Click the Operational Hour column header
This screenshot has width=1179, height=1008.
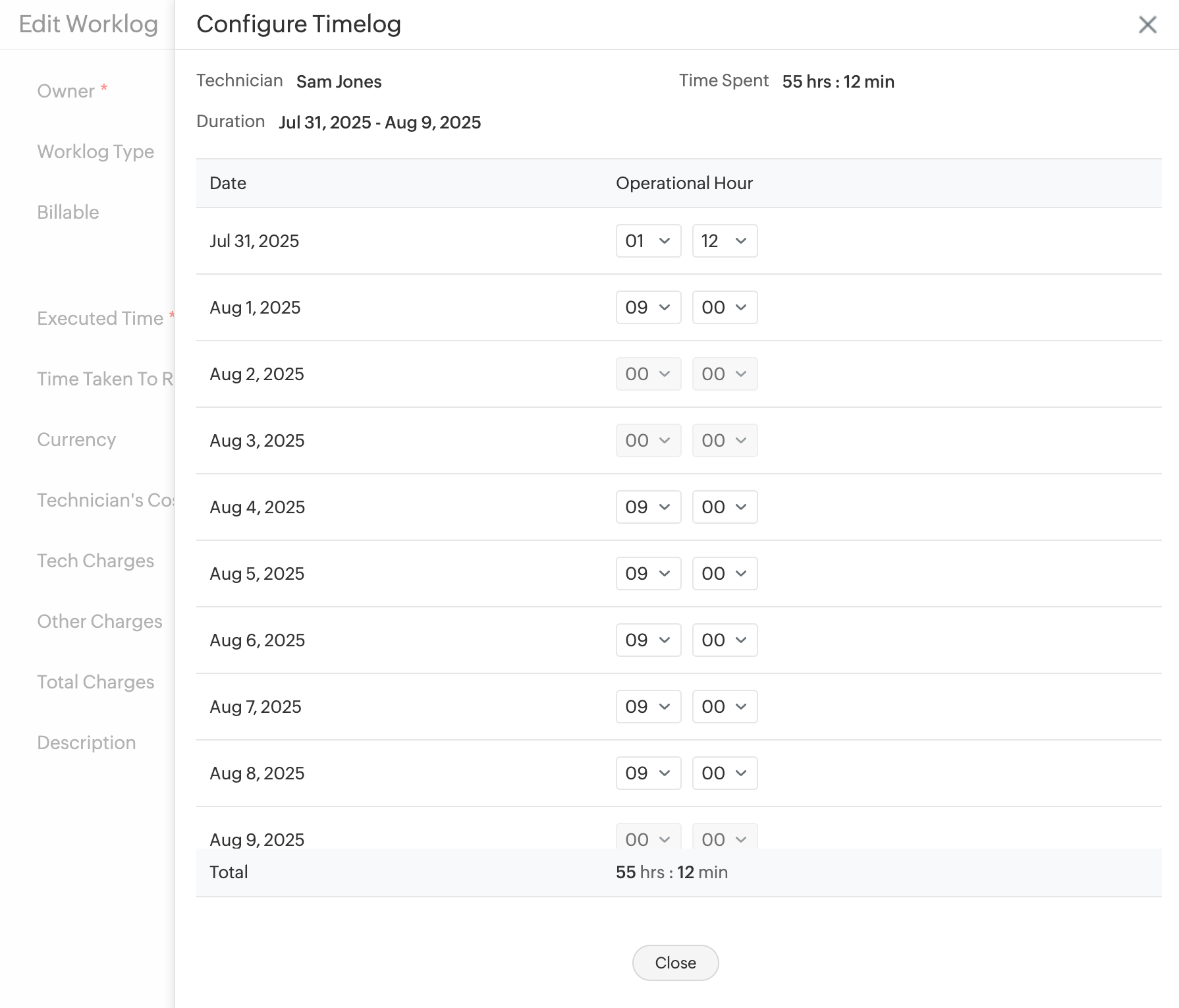coord(684,183)
